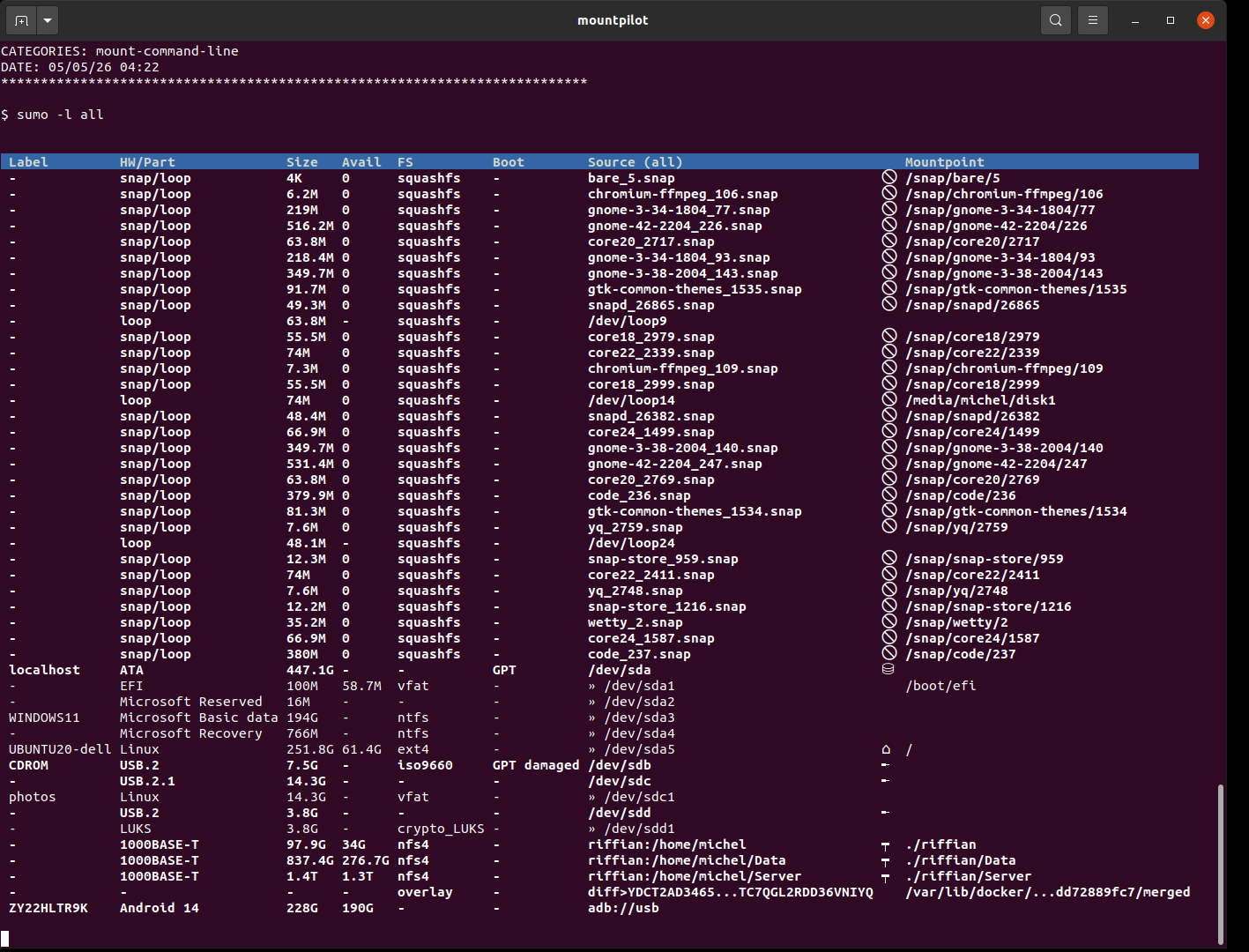Image resolution: width=1249 pixels, height=952 pixels.
Task: Click the disk icon on /dev/sda row
Action: pos(888,669)
